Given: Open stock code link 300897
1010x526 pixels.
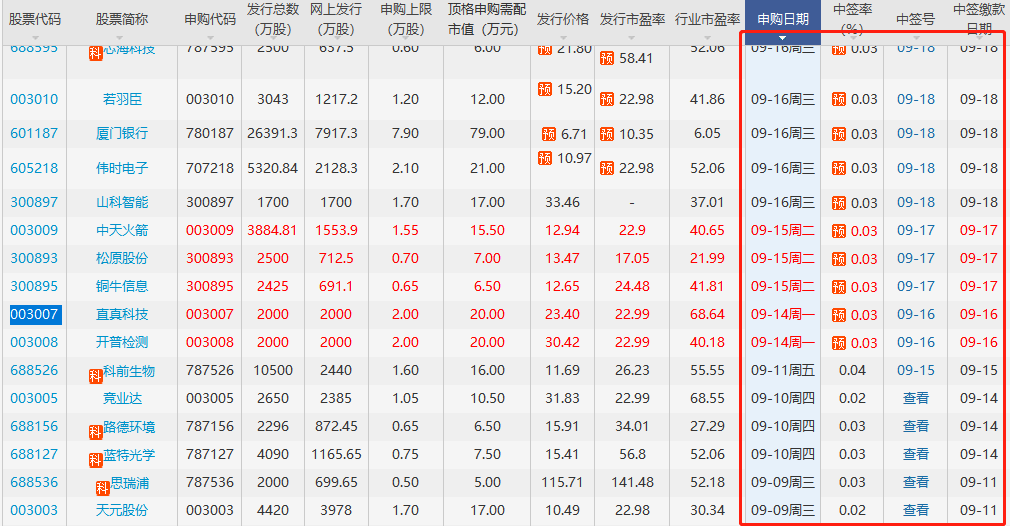Looking at the screenshot, I should coord(34,202).
